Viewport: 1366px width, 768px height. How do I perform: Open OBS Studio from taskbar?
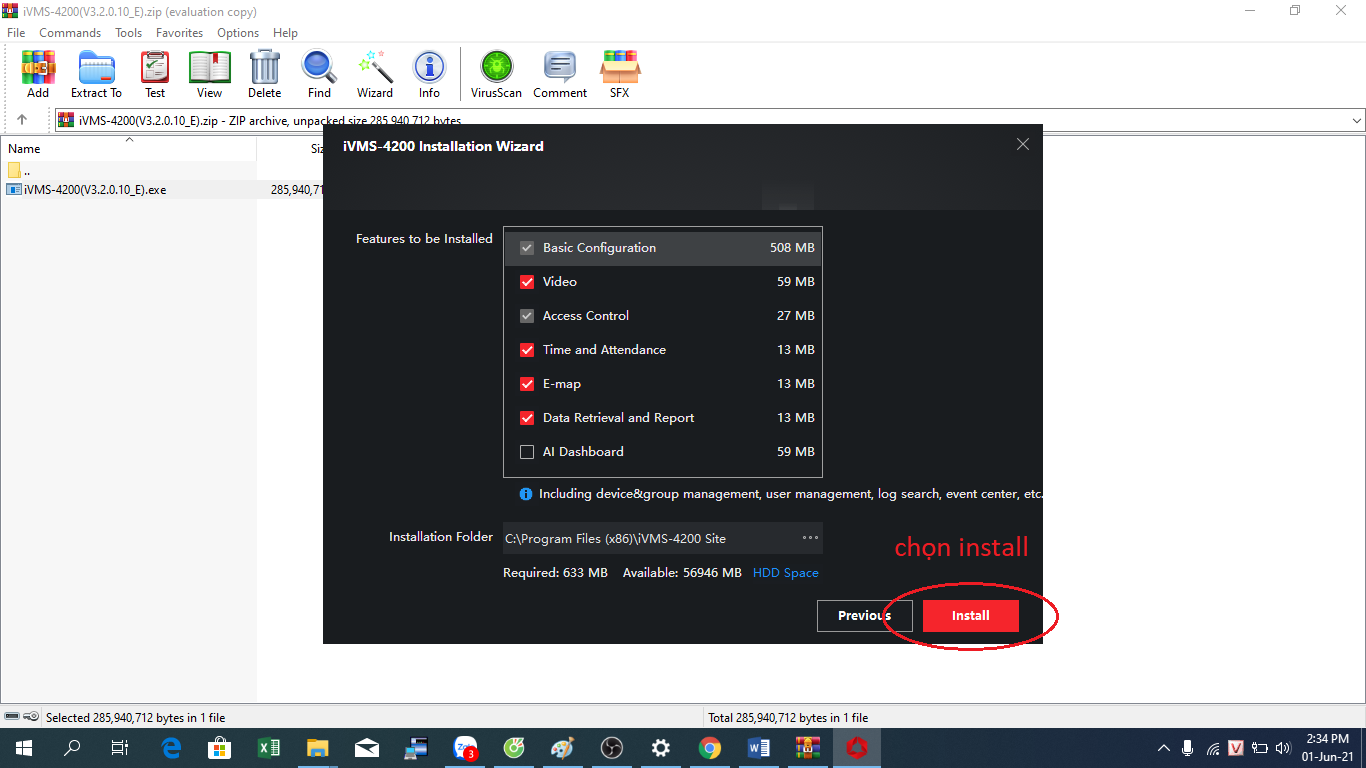tap(612, 748)
